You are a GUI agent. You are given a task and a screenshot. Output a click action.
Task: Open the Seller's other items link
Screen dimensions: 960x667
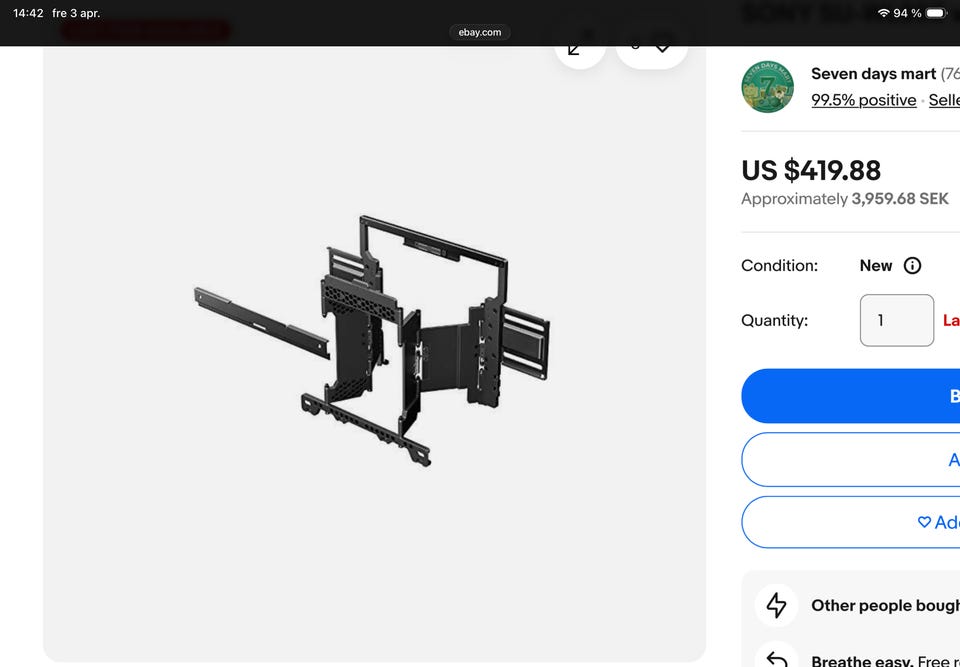[944, 100]
